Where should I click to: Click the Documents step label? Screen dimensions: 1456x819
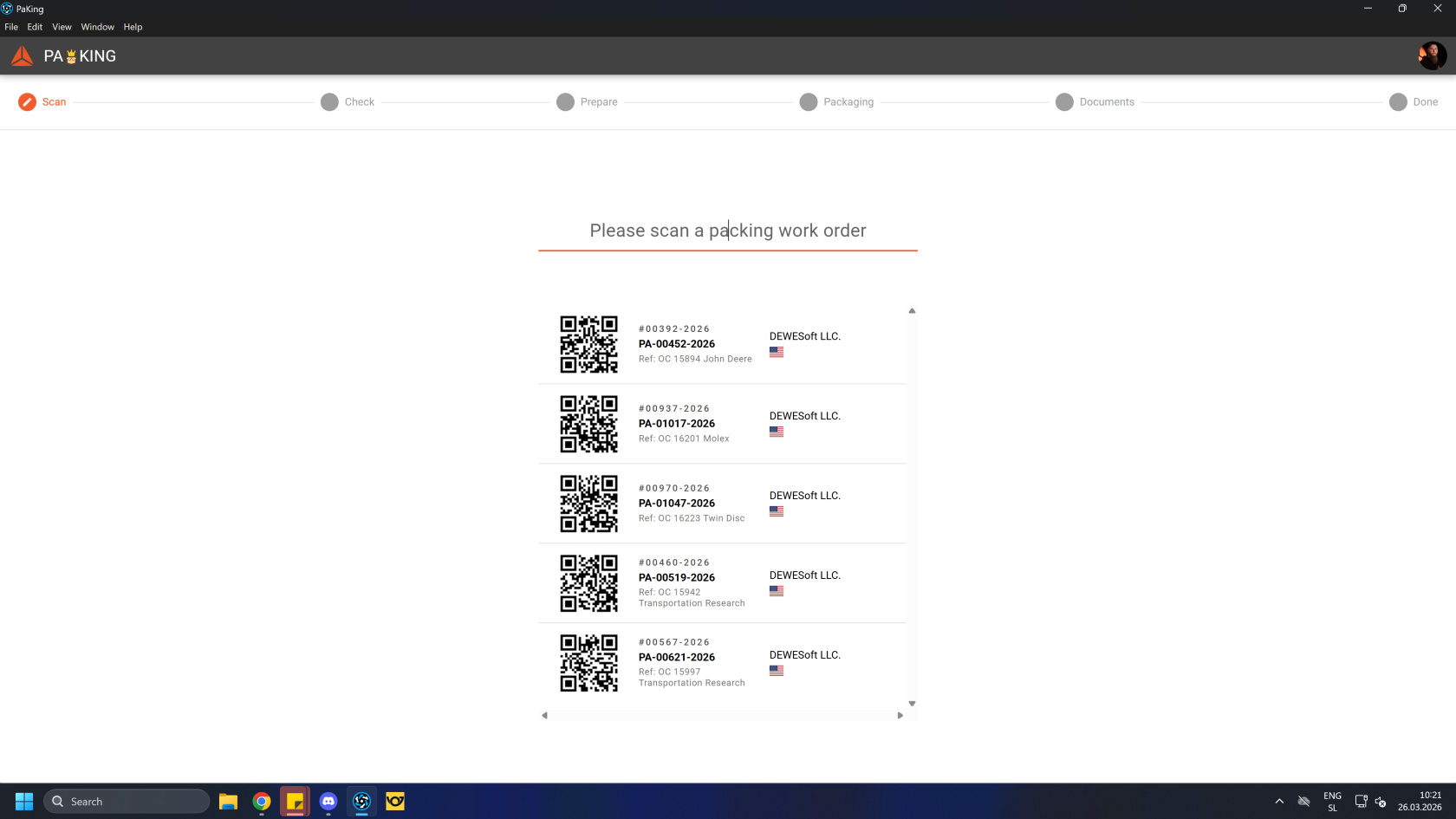(x=1107, y=102)
